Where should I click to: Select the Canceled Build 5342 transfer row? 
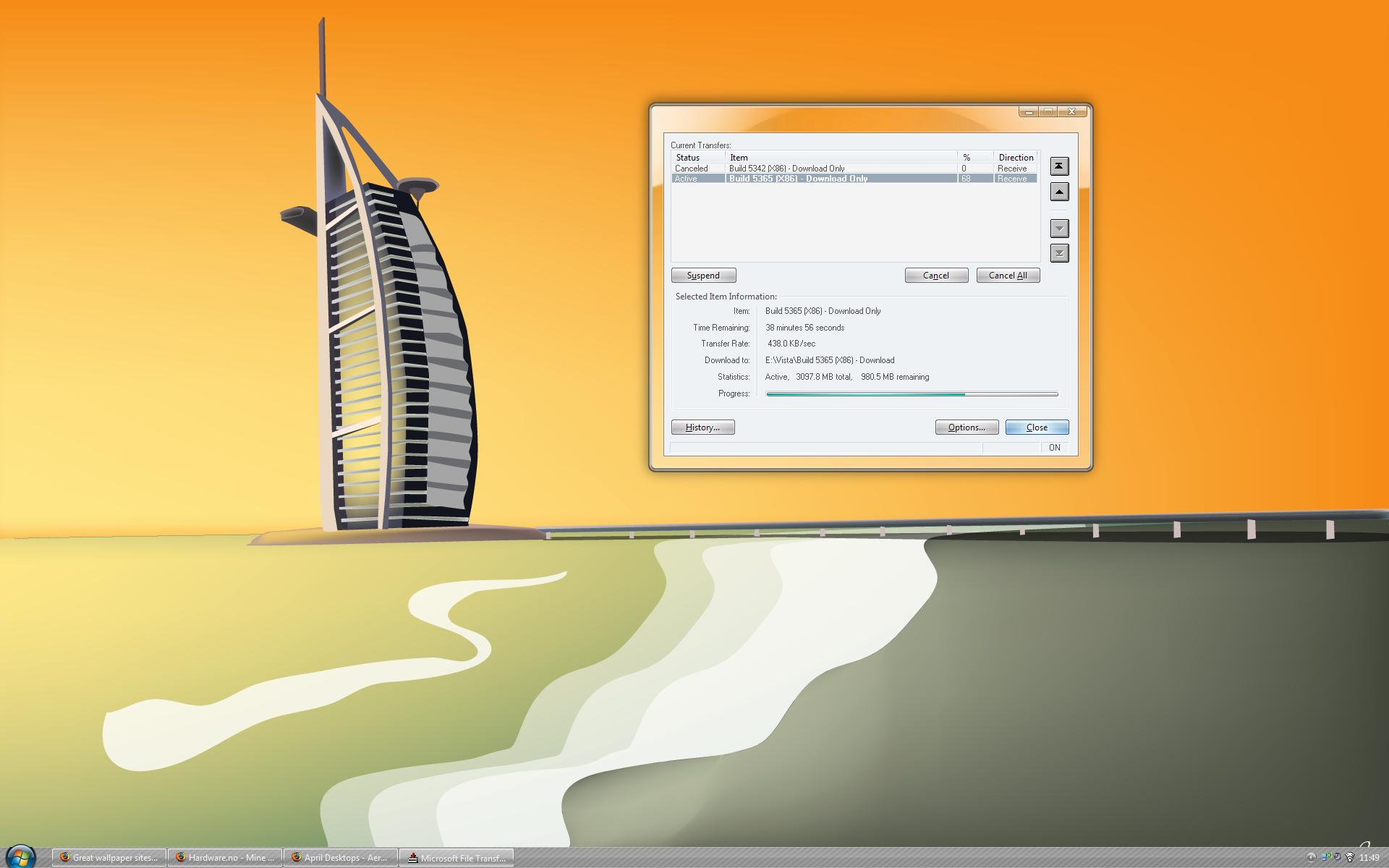854,168
